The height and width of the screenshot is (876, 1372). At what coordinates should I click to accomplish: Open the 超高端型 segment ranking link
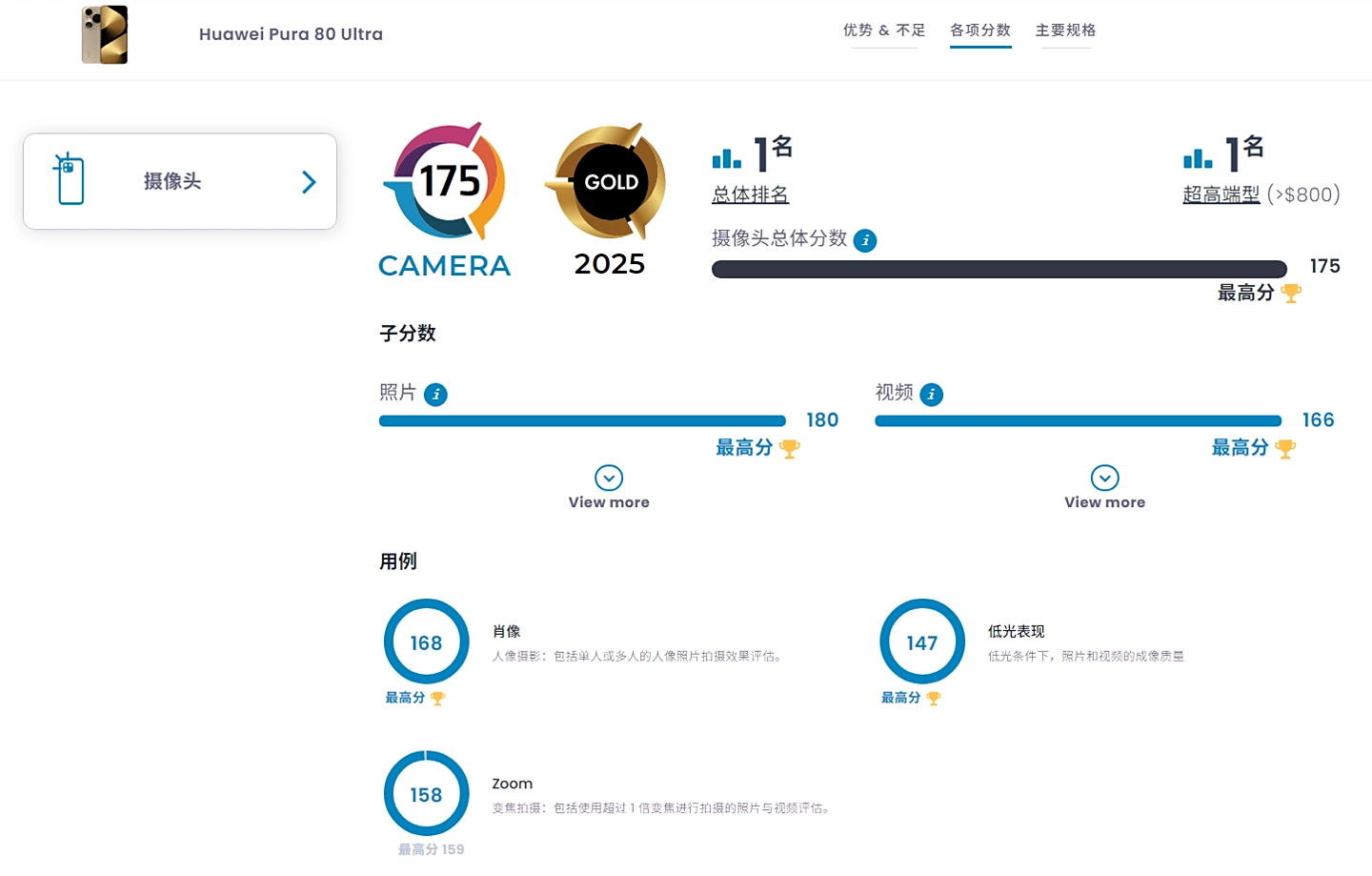[1221, 194]
